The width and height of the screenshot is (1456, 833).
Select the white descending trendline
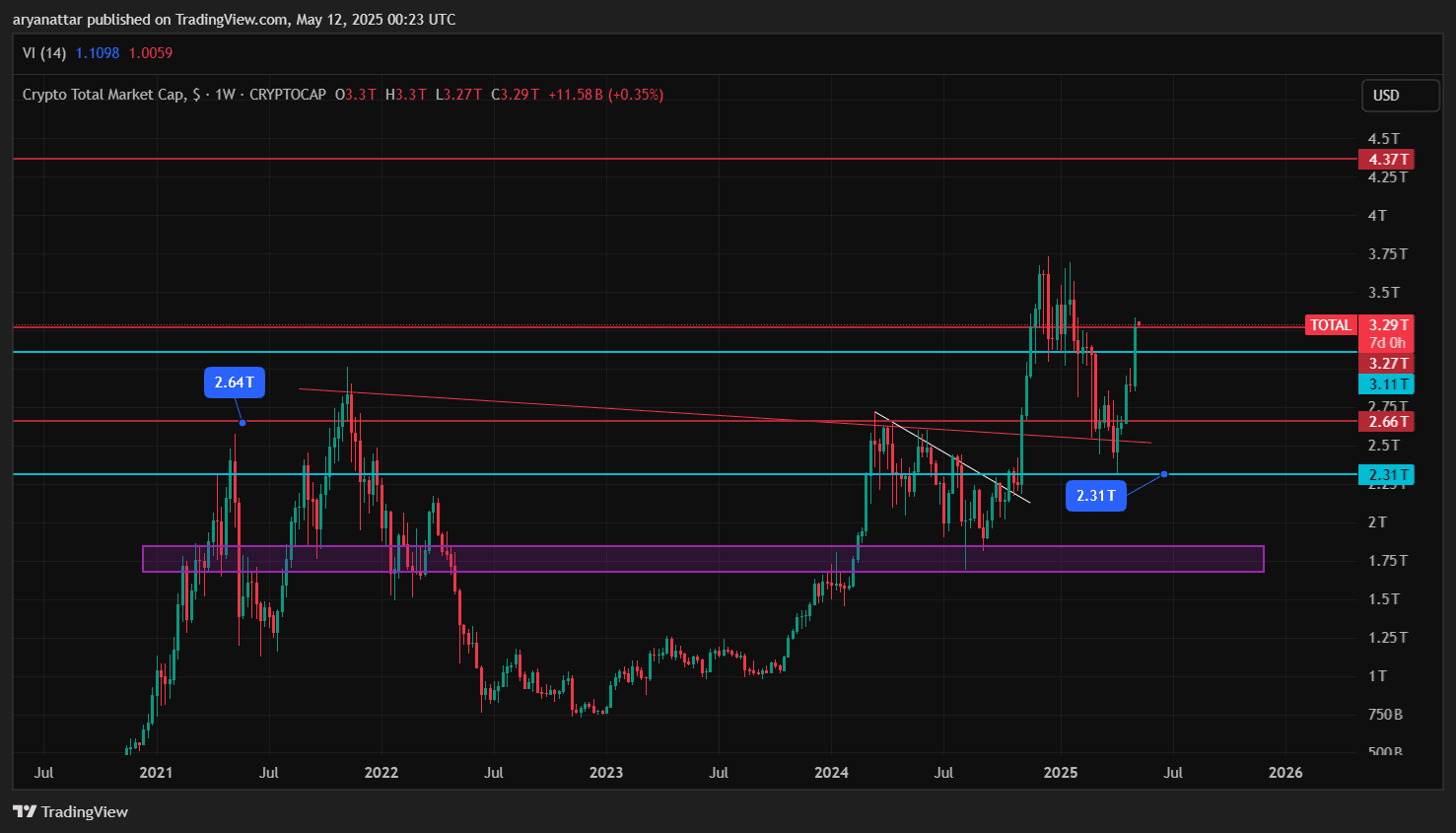click(952, 457)
